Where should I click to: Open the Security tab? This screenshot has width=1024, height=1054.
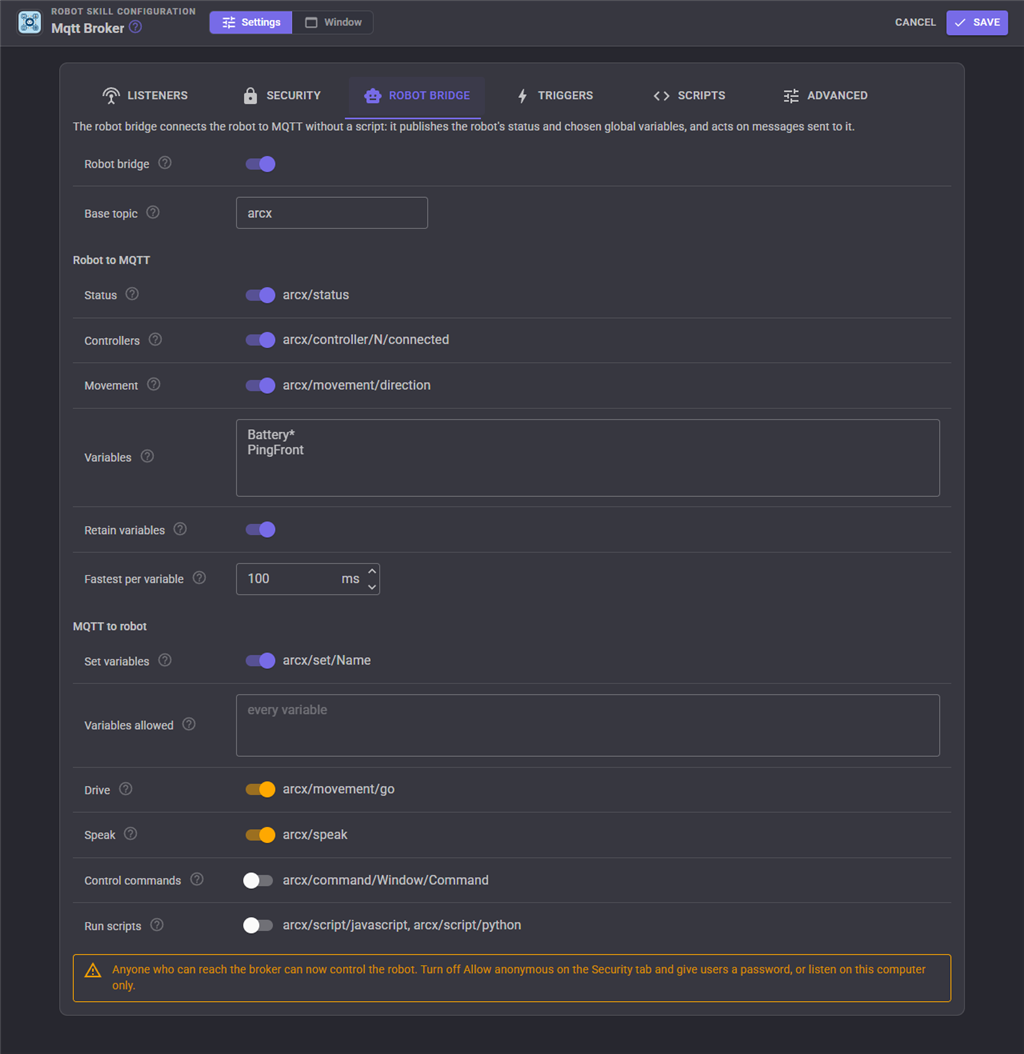[x=282, y=95]
